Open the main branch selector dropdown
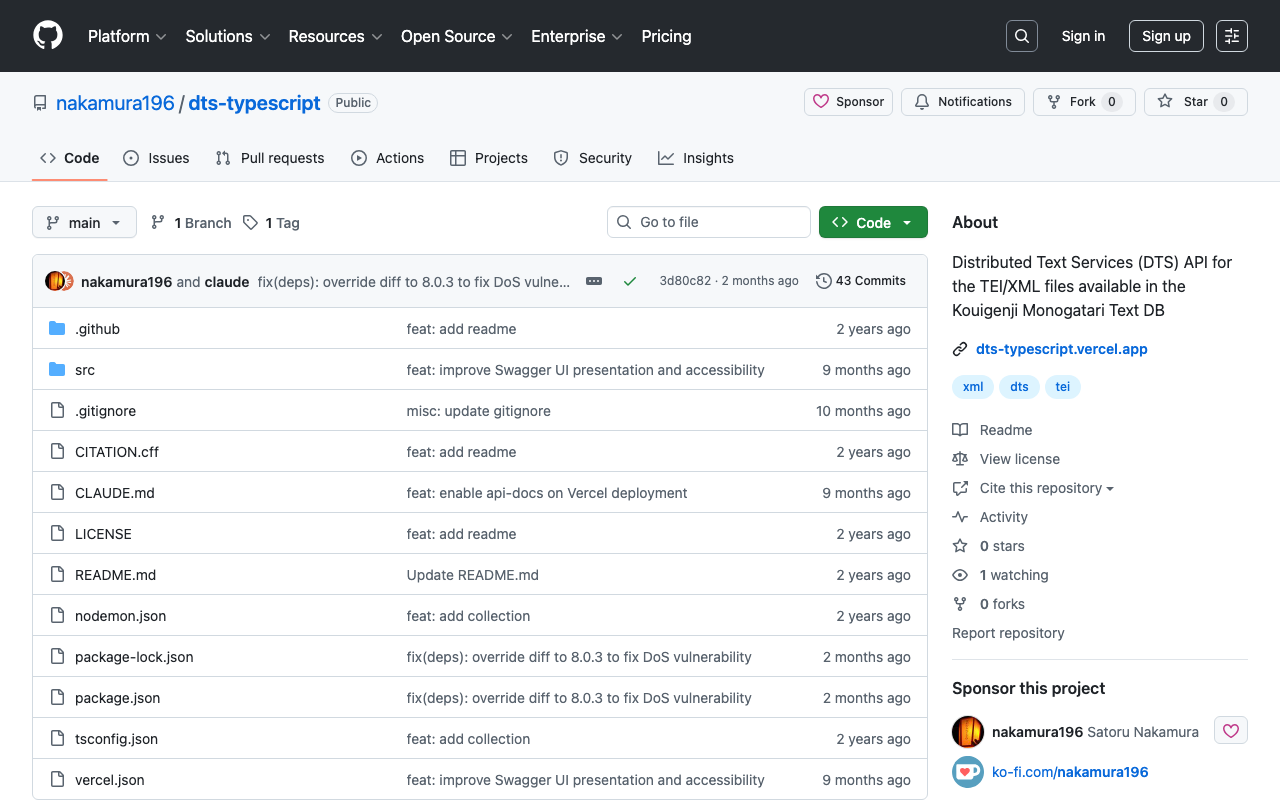The width and height of the screenshot is (1280, 800). tap(84, 222)
